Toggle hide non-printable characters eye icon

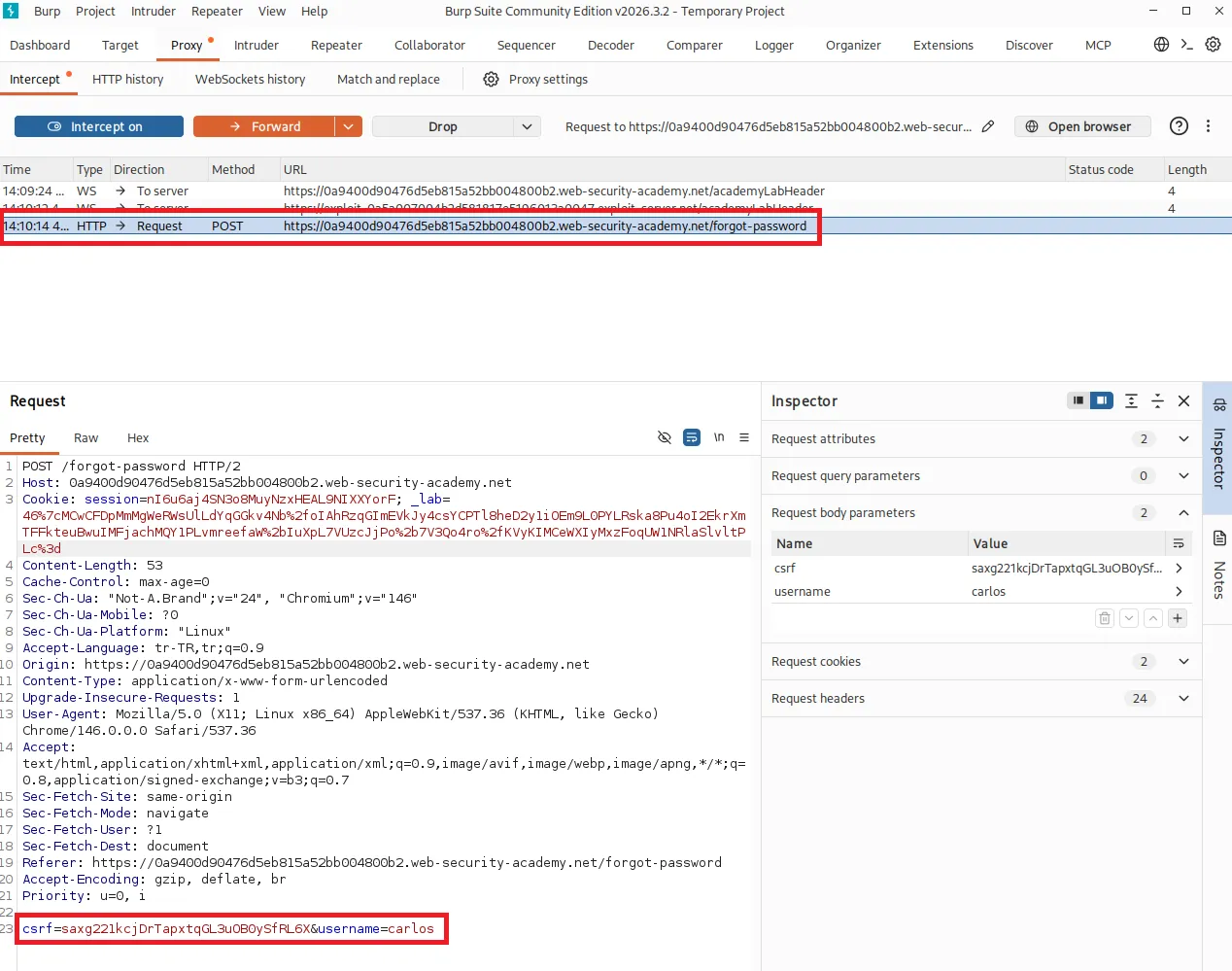(665, 437)
